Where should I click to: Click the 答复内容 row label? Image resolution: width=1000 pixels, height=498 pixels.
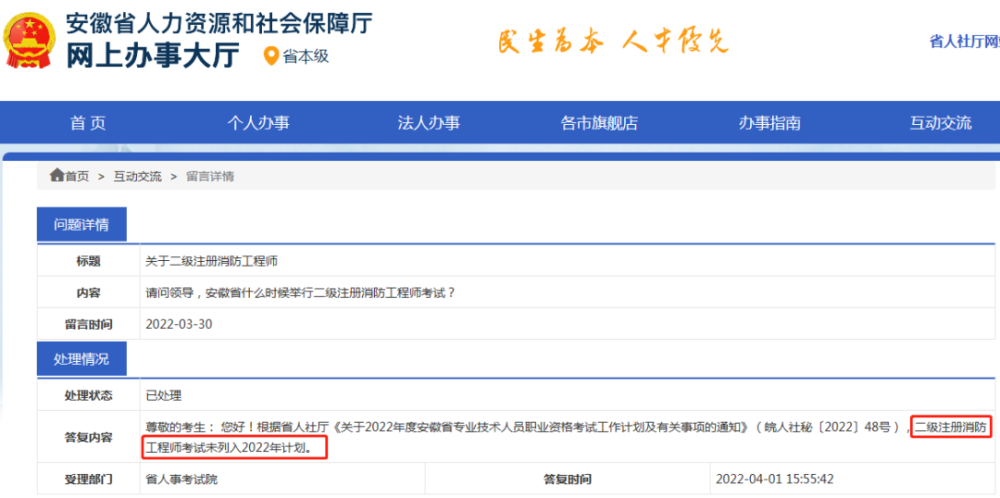point(88,437)
